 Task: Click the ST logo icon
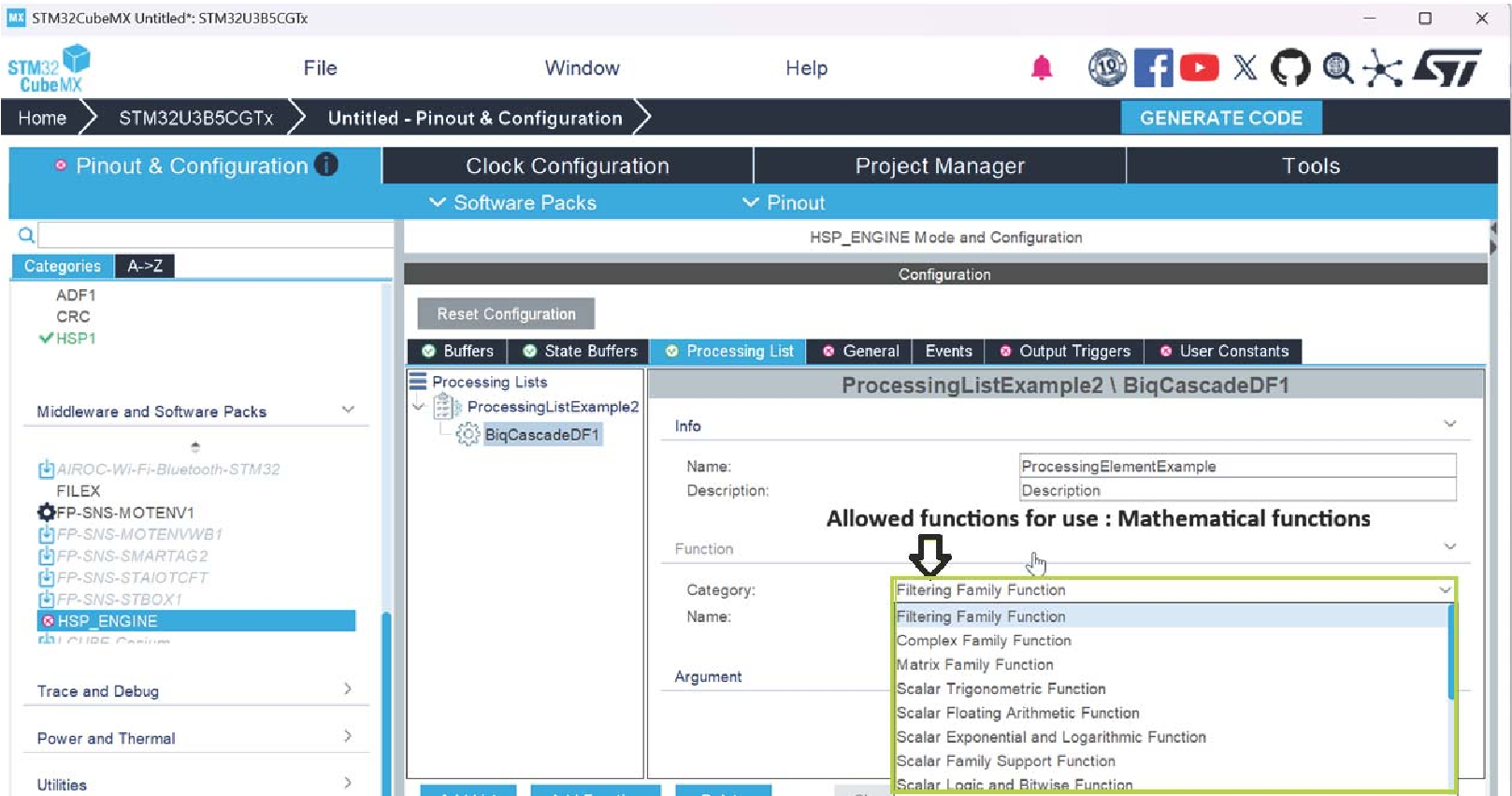1447,67
